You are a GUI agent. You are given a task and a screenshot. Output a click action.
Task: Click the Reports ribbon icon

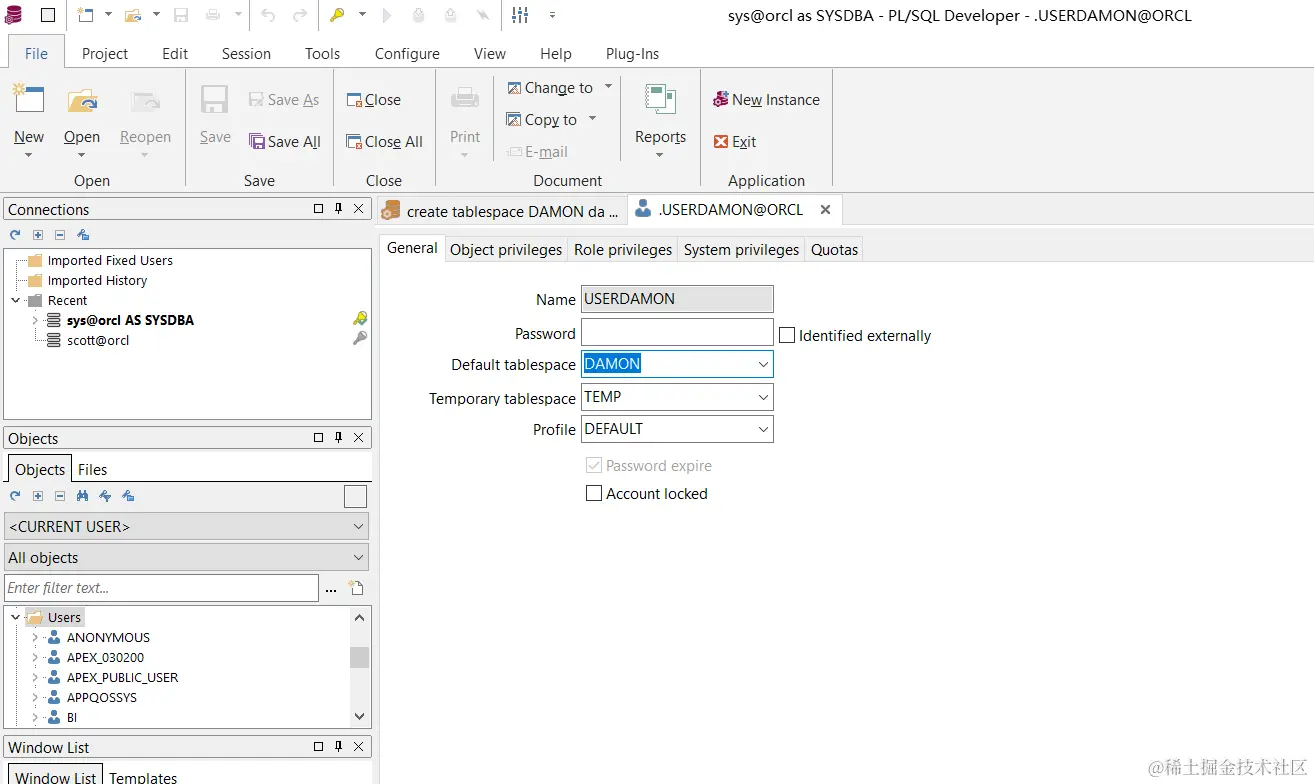point(660,100)
